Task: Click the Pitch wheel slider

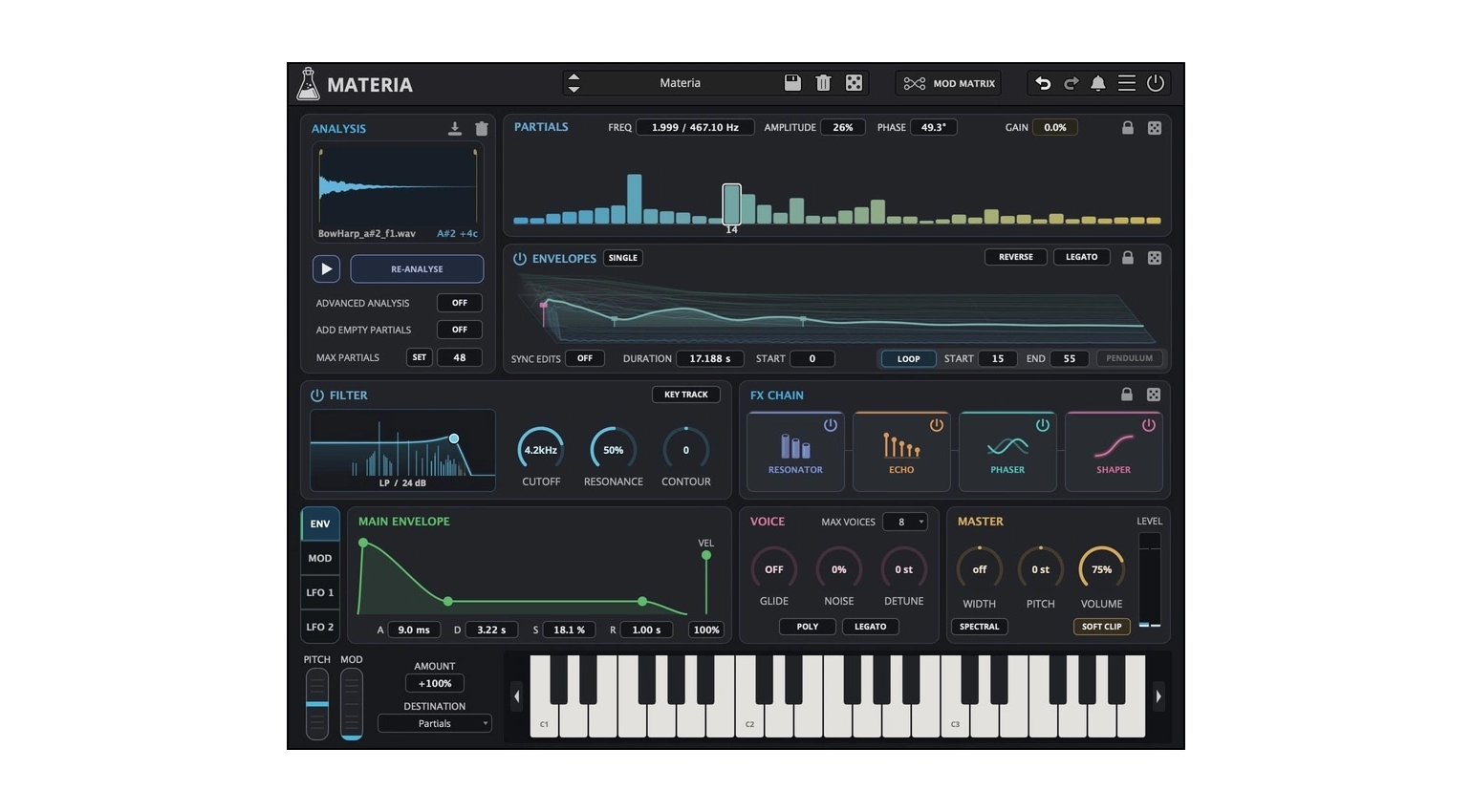Action: pyautogui.click(x=317, y=704)
